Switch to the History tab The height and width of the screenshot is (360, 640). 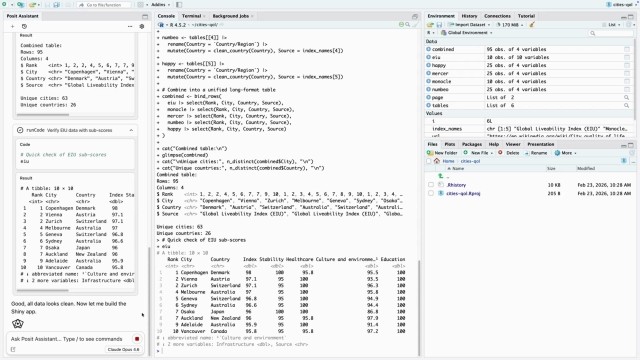(x=469, y=16)
